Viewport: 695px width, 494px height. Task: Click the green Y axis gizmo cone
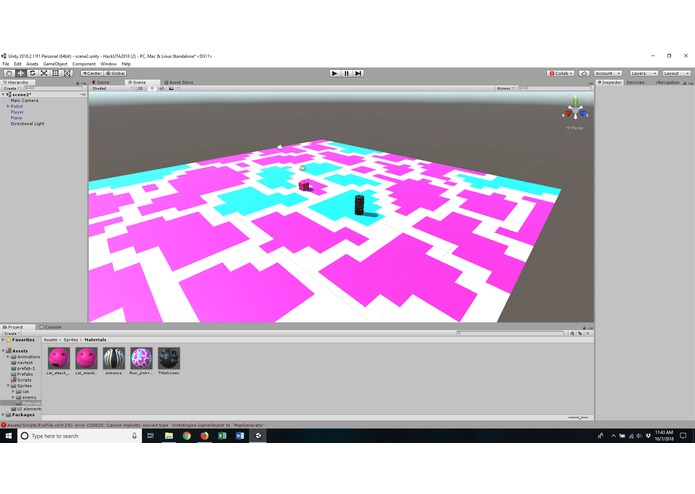tap(575, 101)
